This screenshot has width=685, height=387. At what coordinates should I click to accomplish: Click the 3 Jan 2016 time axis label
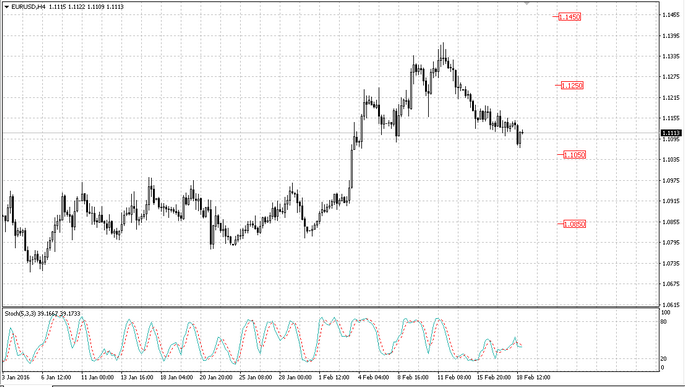(x=16, y=377)
